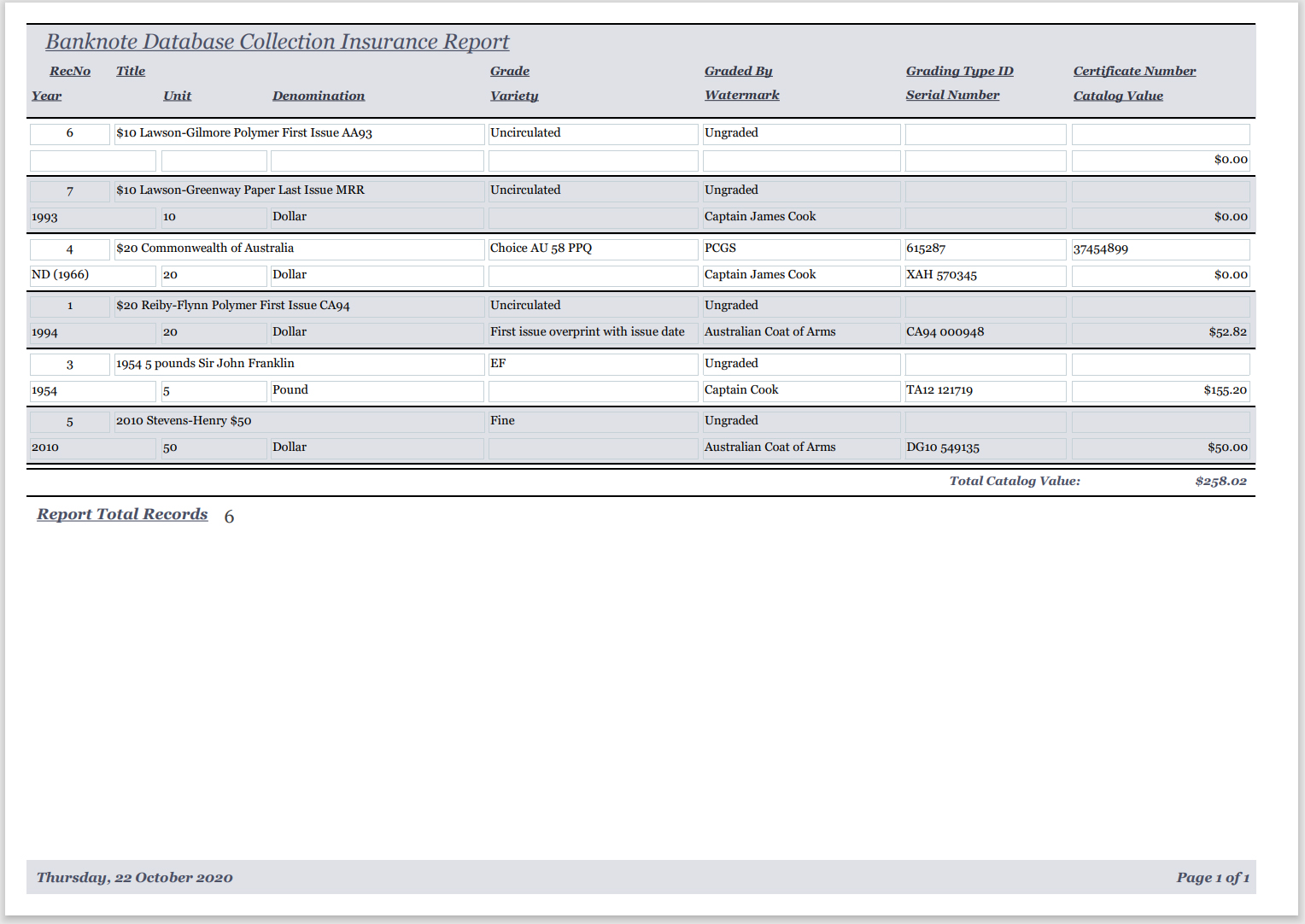Click the empty grading type ID field for record 3
The image size is (1305, 924).
click(986, 365)
